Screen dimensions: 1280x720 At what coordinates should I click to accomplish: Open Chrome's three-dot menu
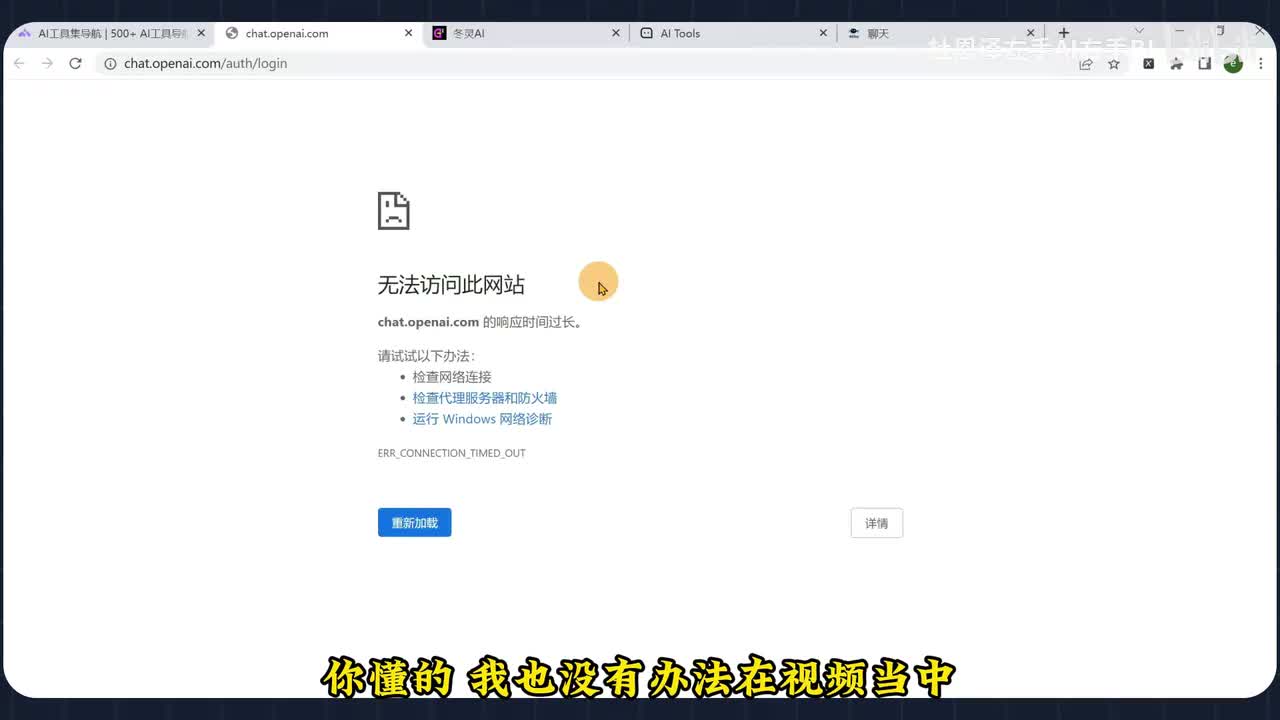pyautogui.click(x=1260, y=64)
